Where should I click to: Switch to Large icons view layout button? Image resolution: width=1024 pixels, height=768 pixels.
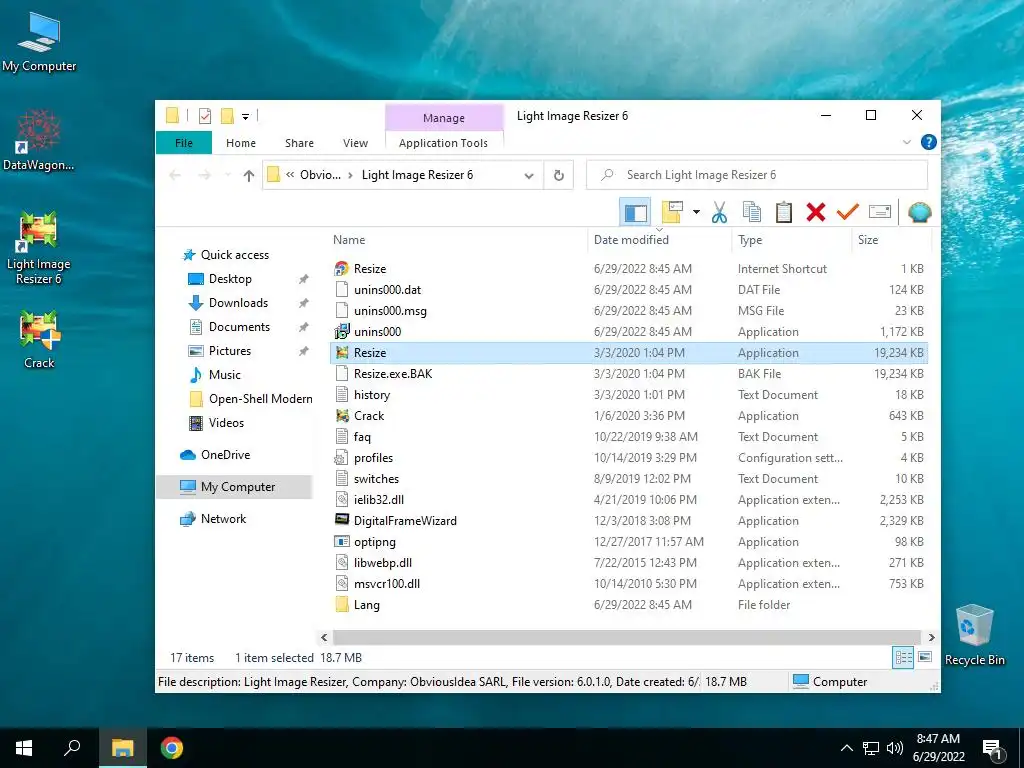click(x=925, y=658)
